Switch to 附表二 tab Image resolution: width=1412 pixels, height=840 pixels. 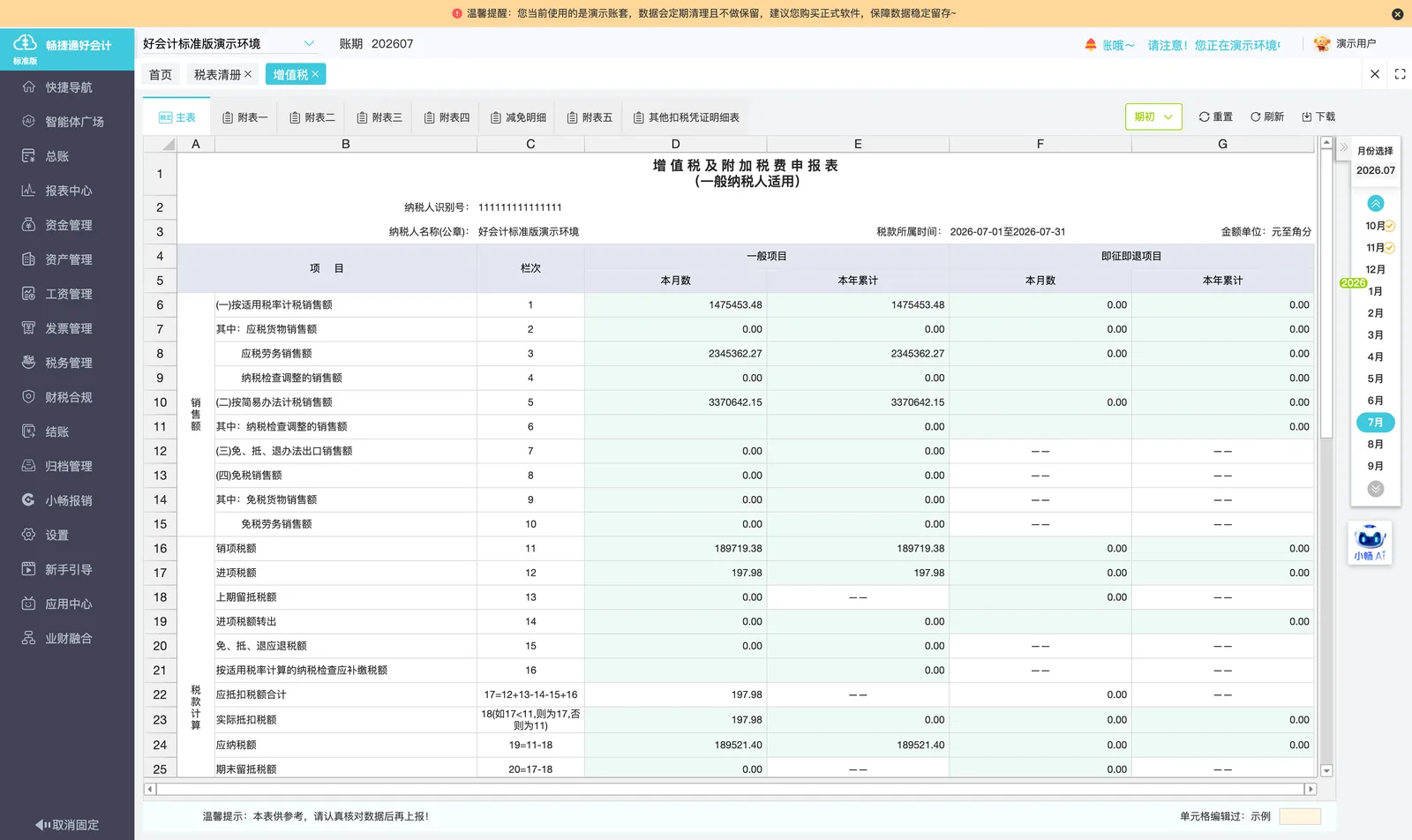click(x=312, y=117)
